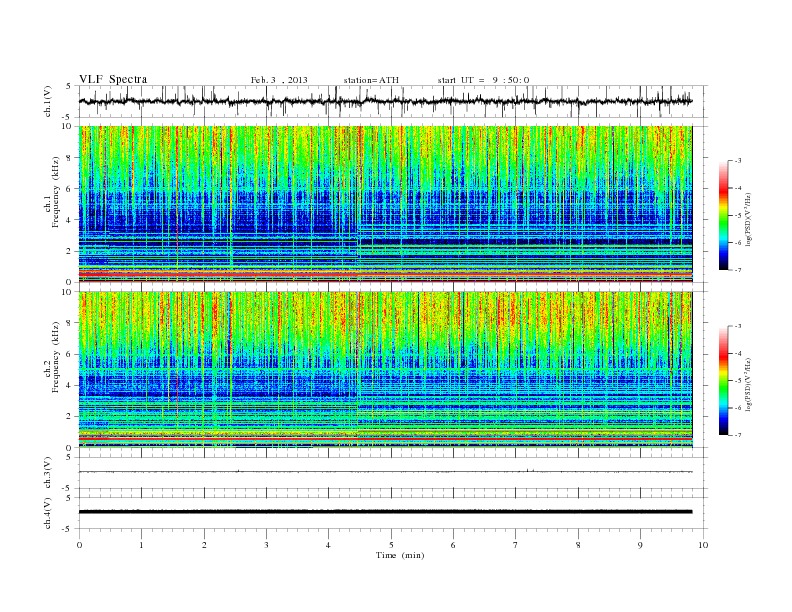Click the thick ch.4 voltage trace
792x612 pixels.
pyautogui.click(x=385, y=512)
